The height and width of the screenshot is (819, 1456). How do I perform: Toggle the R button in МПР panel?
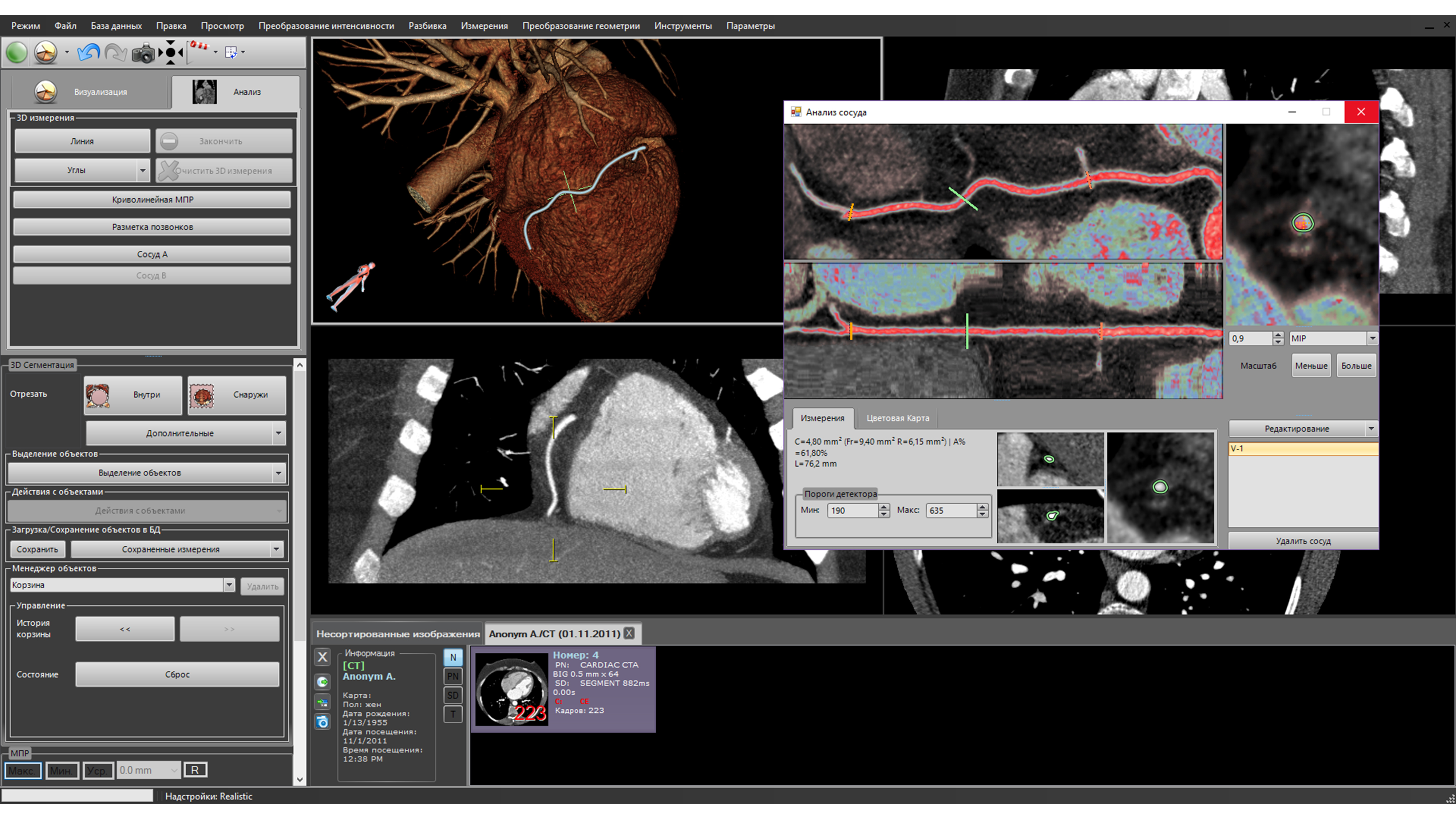coord(195,770)
